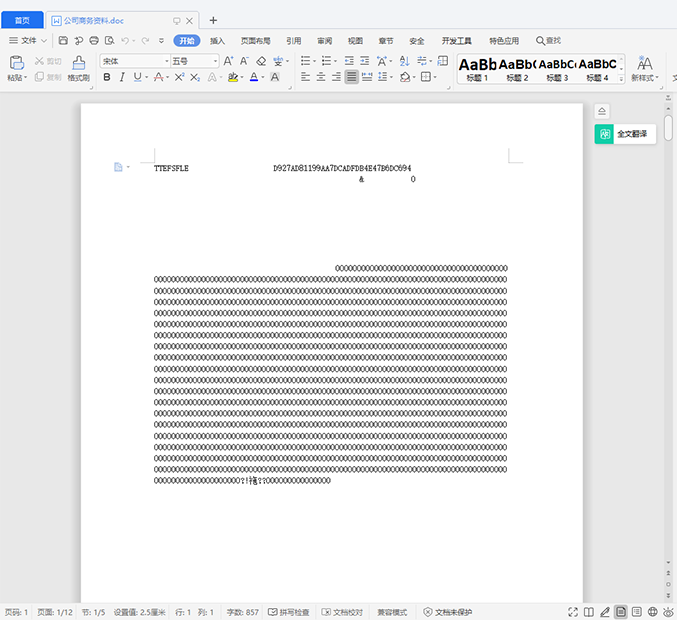Toggle bold formatting
This screenshot has width=677, height=620.
107,77
